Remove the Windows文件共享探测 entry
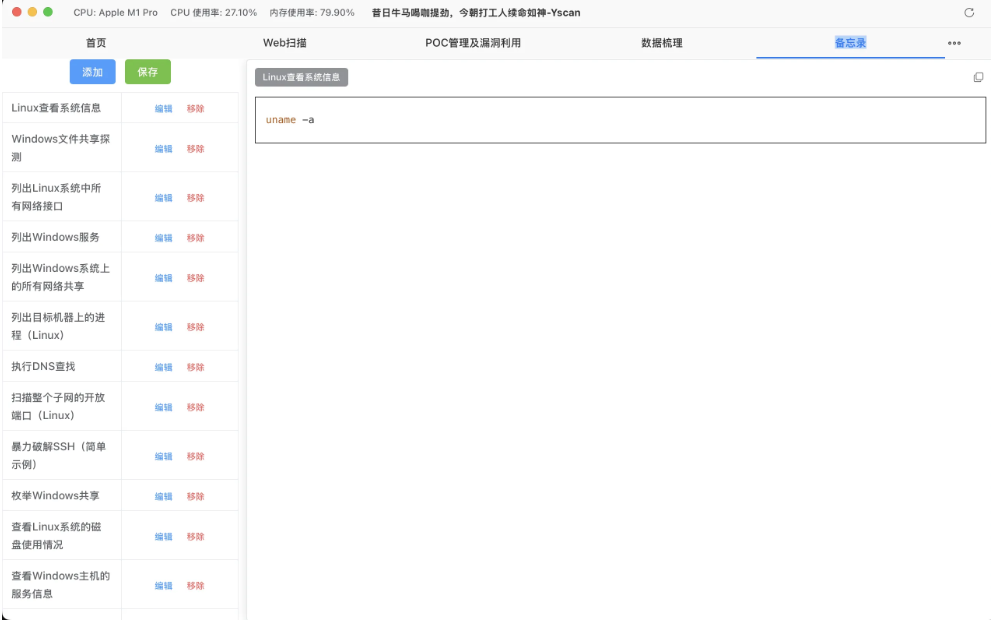This screenshot has width=991, height=621. (195, 149)
